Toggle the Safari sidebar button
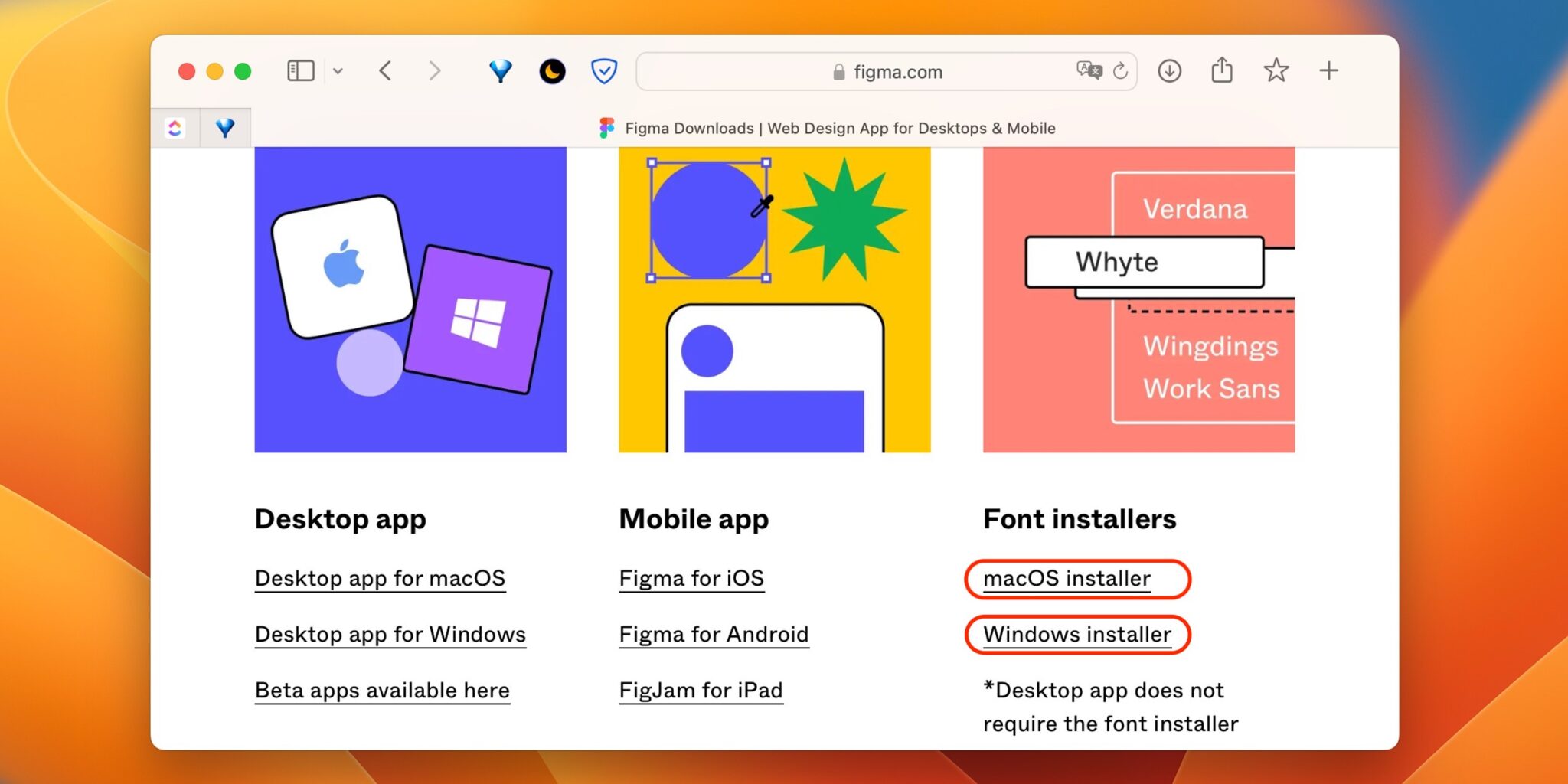 click(300, 71)
